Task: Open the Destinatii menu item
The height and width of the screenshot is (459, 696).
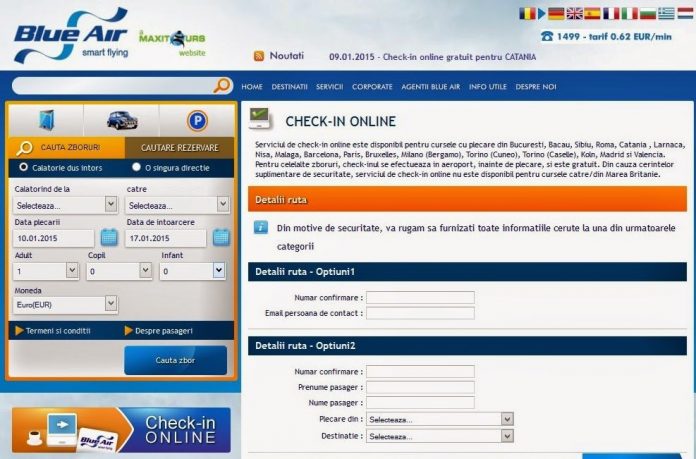Action: 289,87
